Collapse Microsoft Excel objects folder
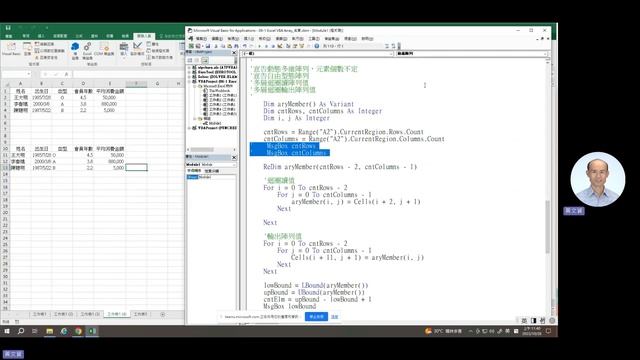This screenshot has height=360, width=640. click(194, 86)
